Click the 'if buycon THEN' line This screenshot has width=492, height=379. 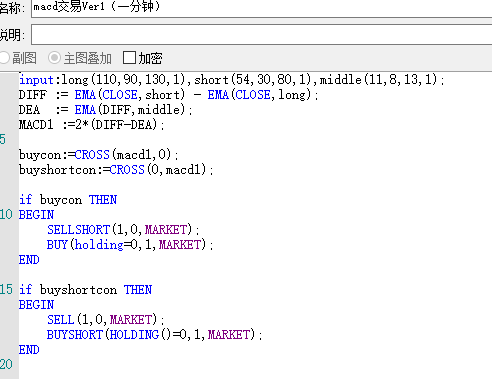pos(68,200)
